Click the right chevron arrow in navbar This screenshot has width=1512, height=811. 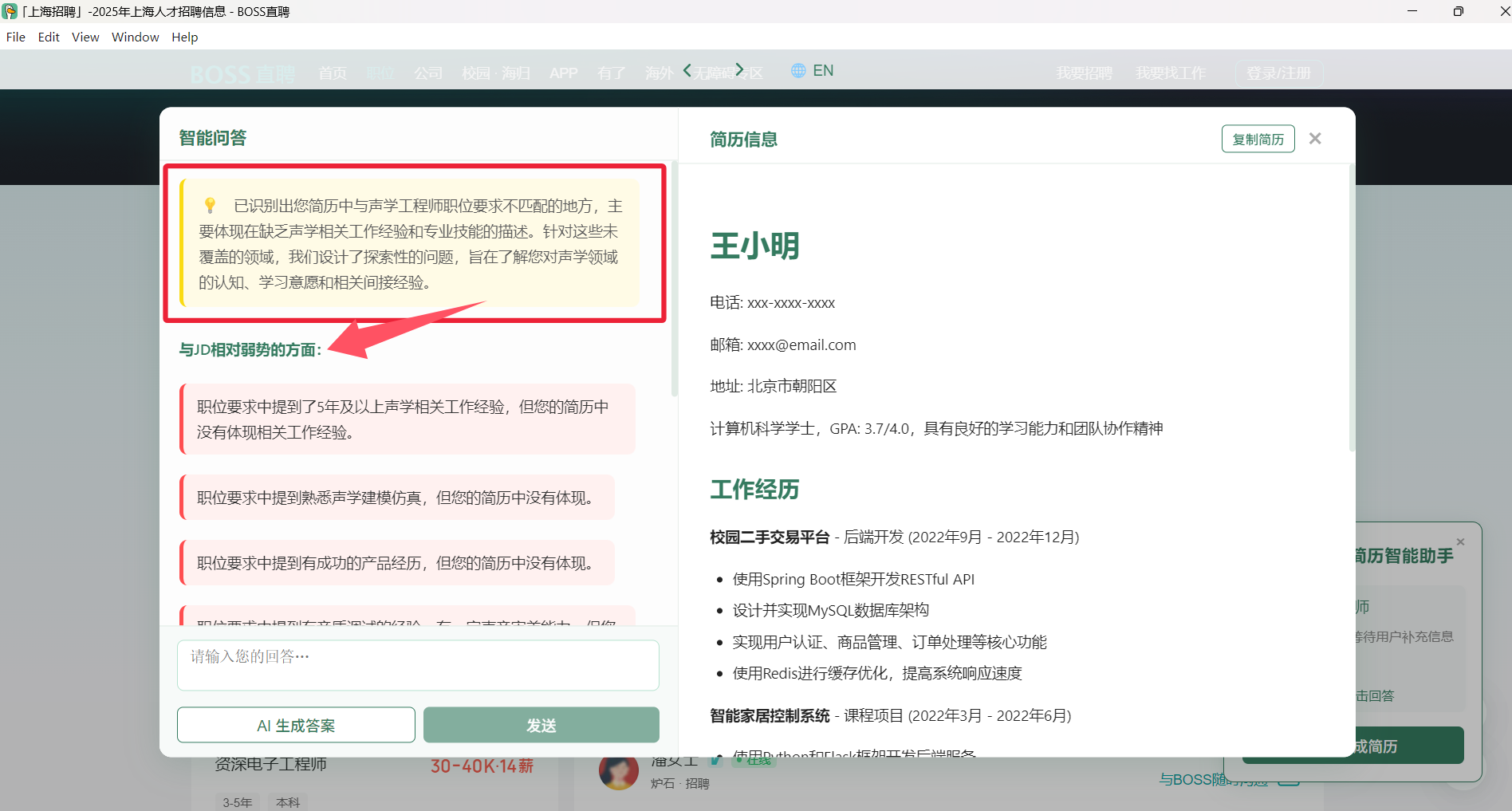(739, 70)
